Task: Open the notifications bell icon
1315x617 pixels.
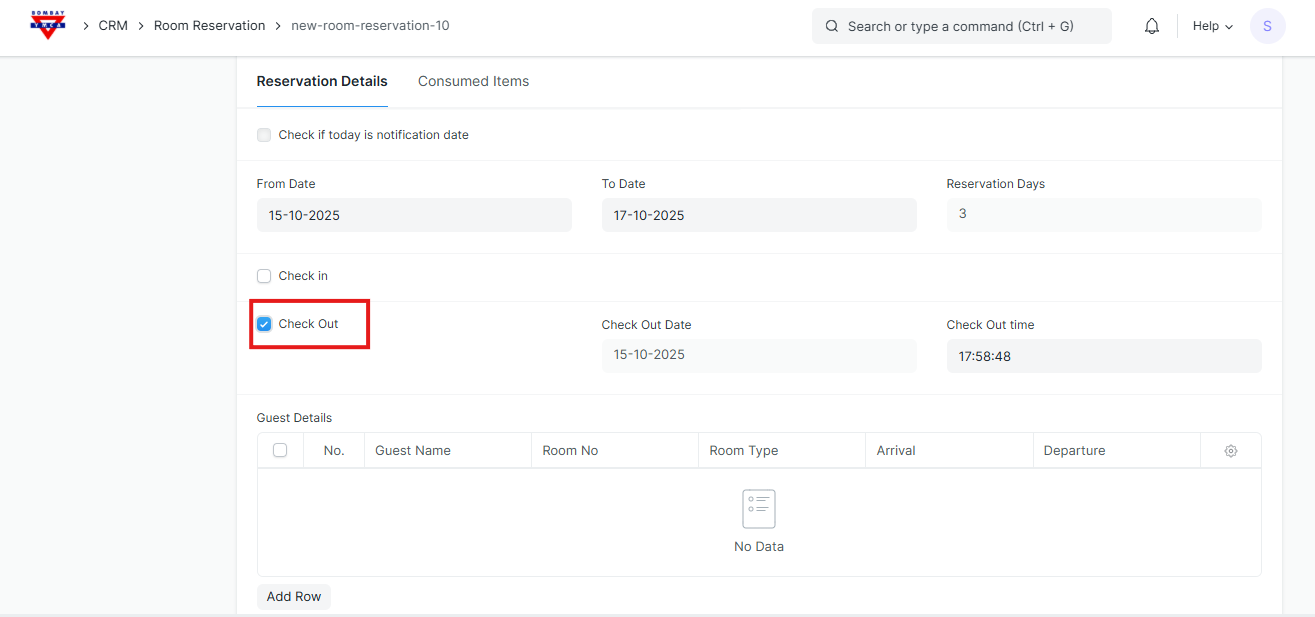Action: coord(1152,26)
